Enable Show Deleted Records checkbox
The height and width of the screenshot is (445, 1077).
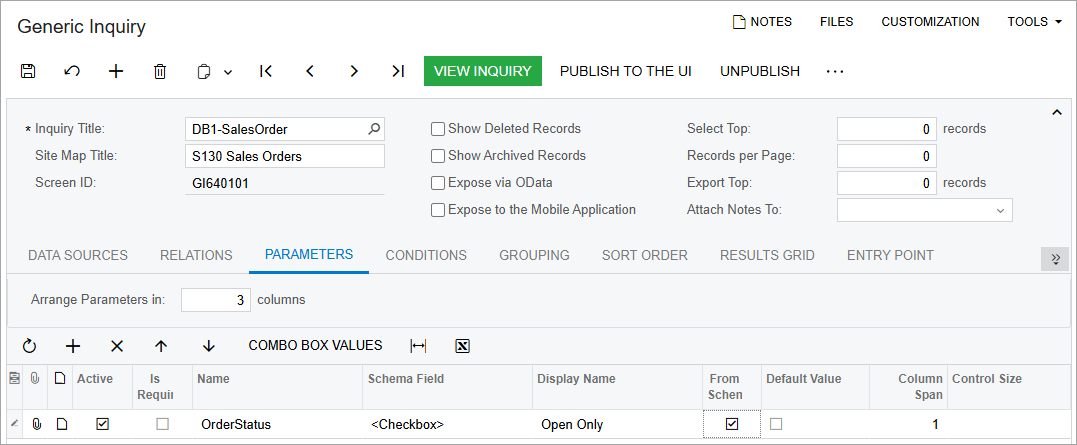[x=438, y=129]
